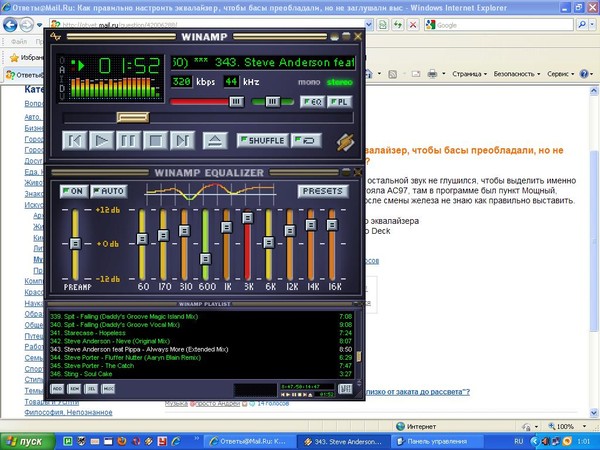The width and height of the screenshot is (600, 450).
Task: Click the Internet Explorer back button
Action: pyautogui.click(x=10, y=25)
